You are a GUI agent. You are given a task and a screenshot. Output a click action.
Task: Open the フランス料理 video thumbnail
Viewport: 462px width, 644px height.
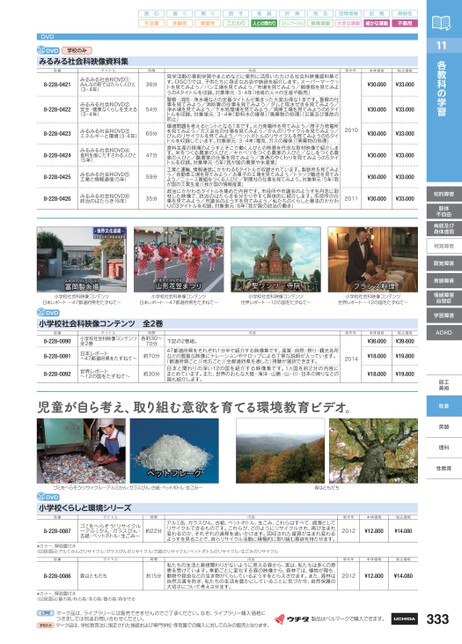click(372, 260)
